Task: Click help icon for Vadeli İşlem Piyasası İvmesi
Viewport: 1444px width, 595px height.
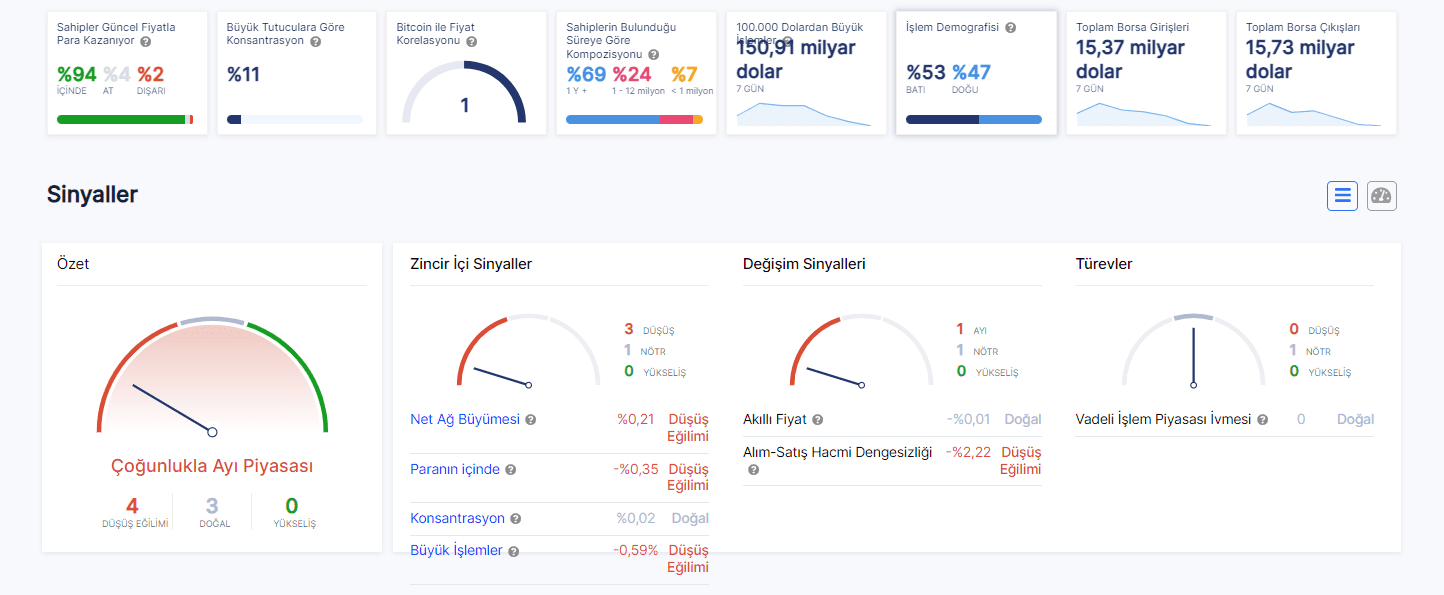Action: coord(1262,420)
